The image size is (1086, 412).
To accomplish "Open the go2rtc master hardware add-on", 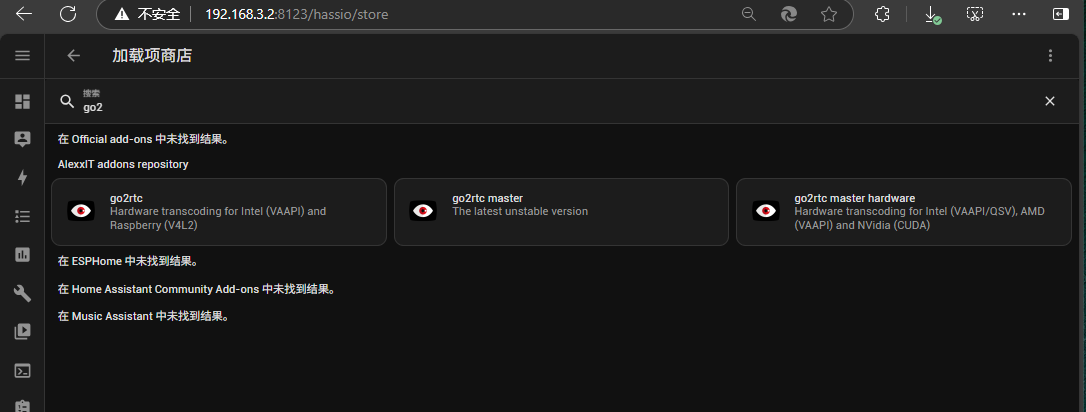I will (903, 211).
